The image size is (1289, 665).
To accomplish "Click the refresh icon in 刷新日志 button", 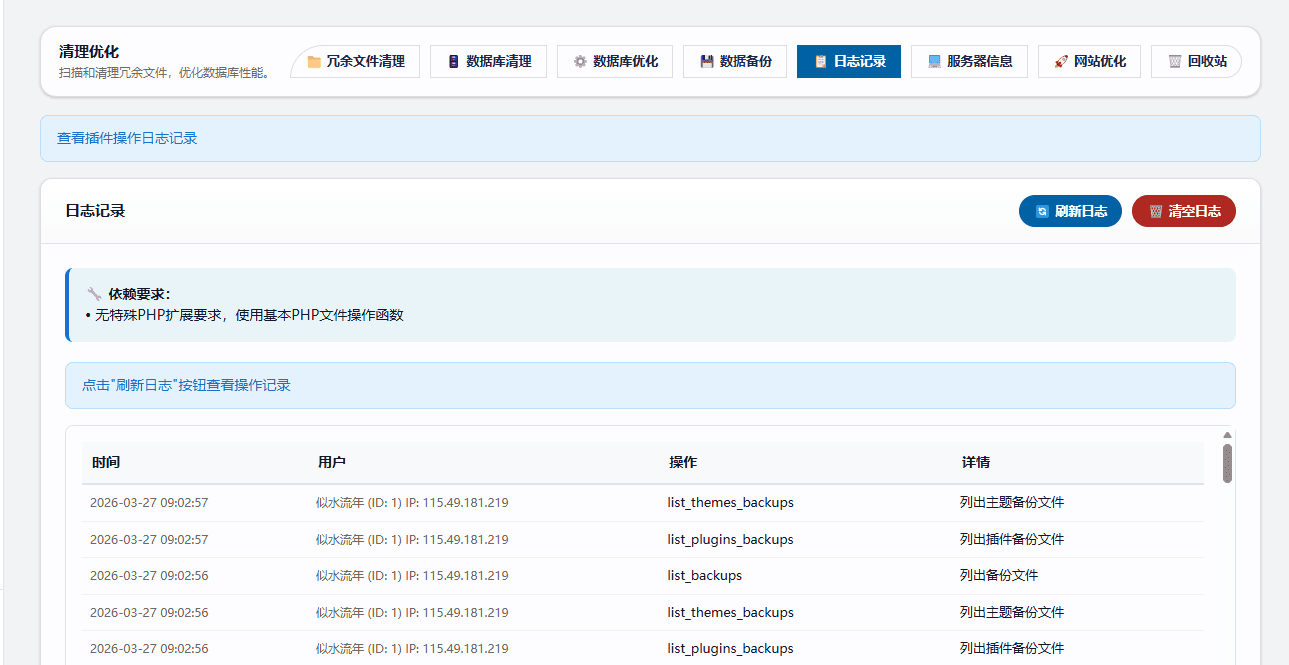I will (x=1042, y=212).
